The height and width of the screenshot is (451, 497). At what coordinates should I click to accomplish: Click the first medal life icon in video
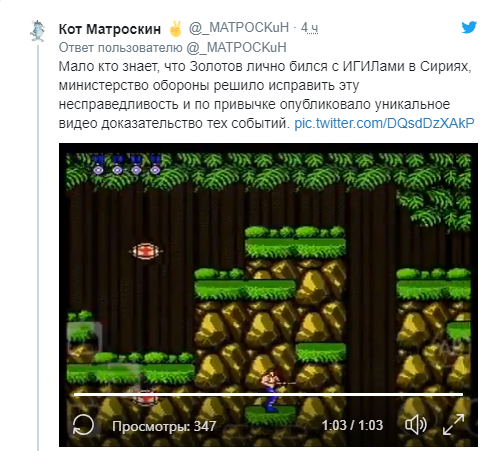(x=98, y=165)
